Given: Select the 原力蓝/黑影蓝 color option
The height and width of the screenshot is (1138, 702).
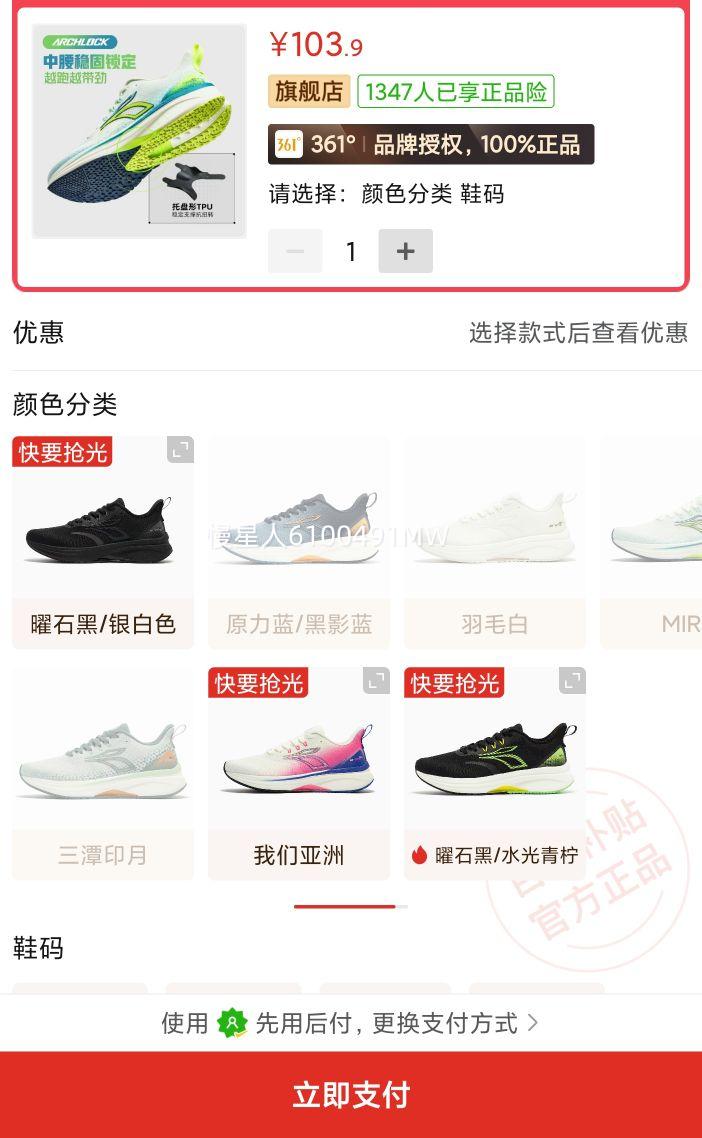Looking at the screenshot, I should coord(299,542).
